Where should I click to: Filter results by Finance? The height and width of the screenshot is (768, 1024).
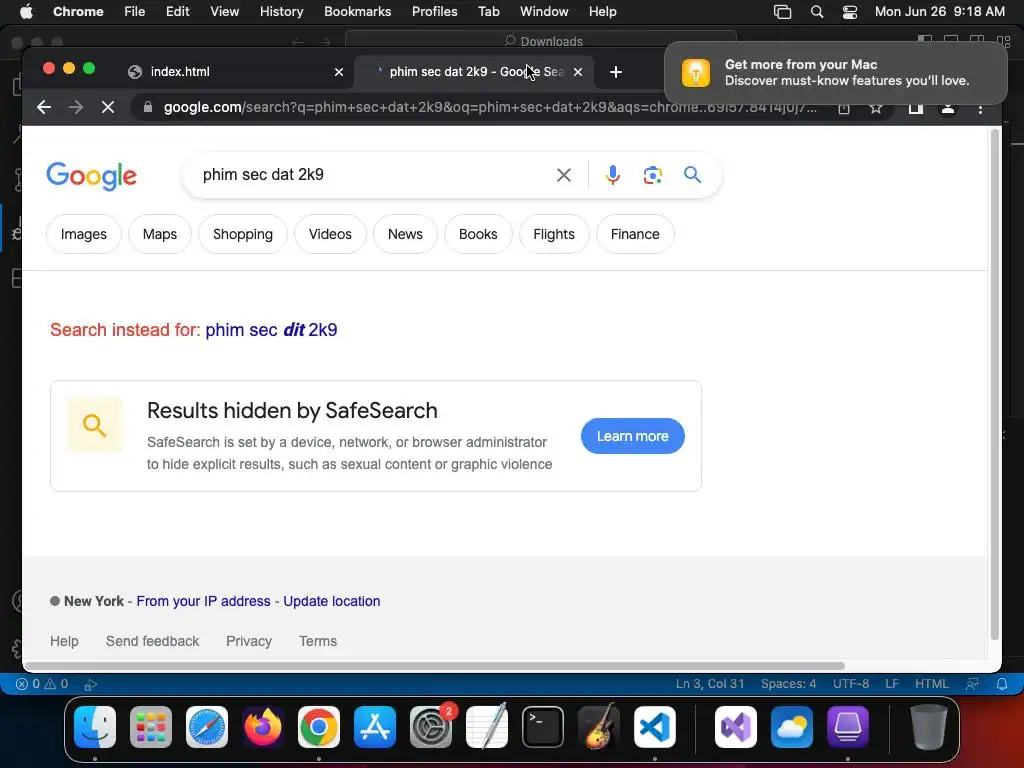point(635,234)
